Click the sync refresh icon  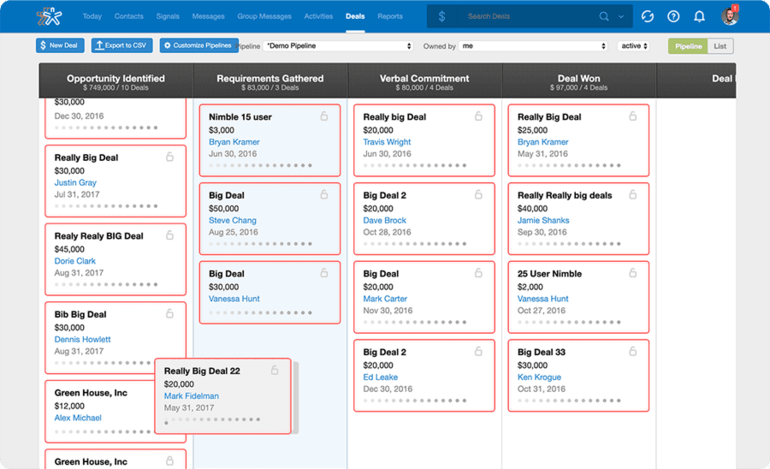pos(647,16)
